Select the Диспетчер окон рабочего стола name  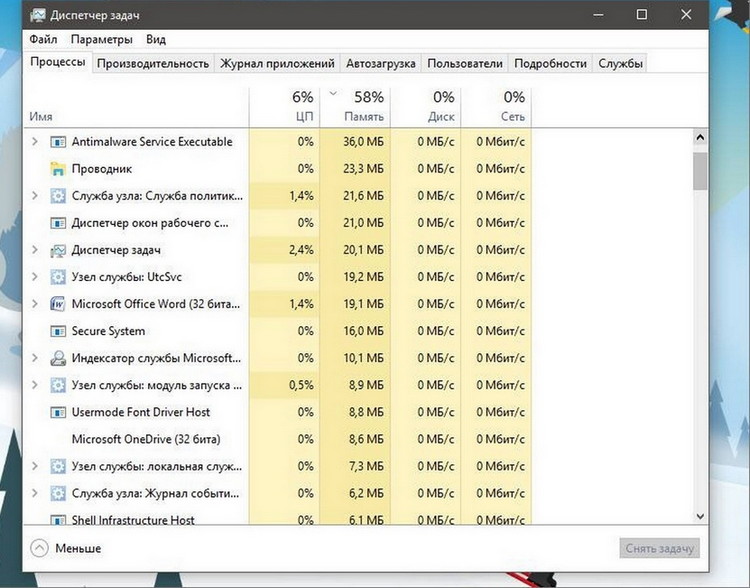point(150,223)
